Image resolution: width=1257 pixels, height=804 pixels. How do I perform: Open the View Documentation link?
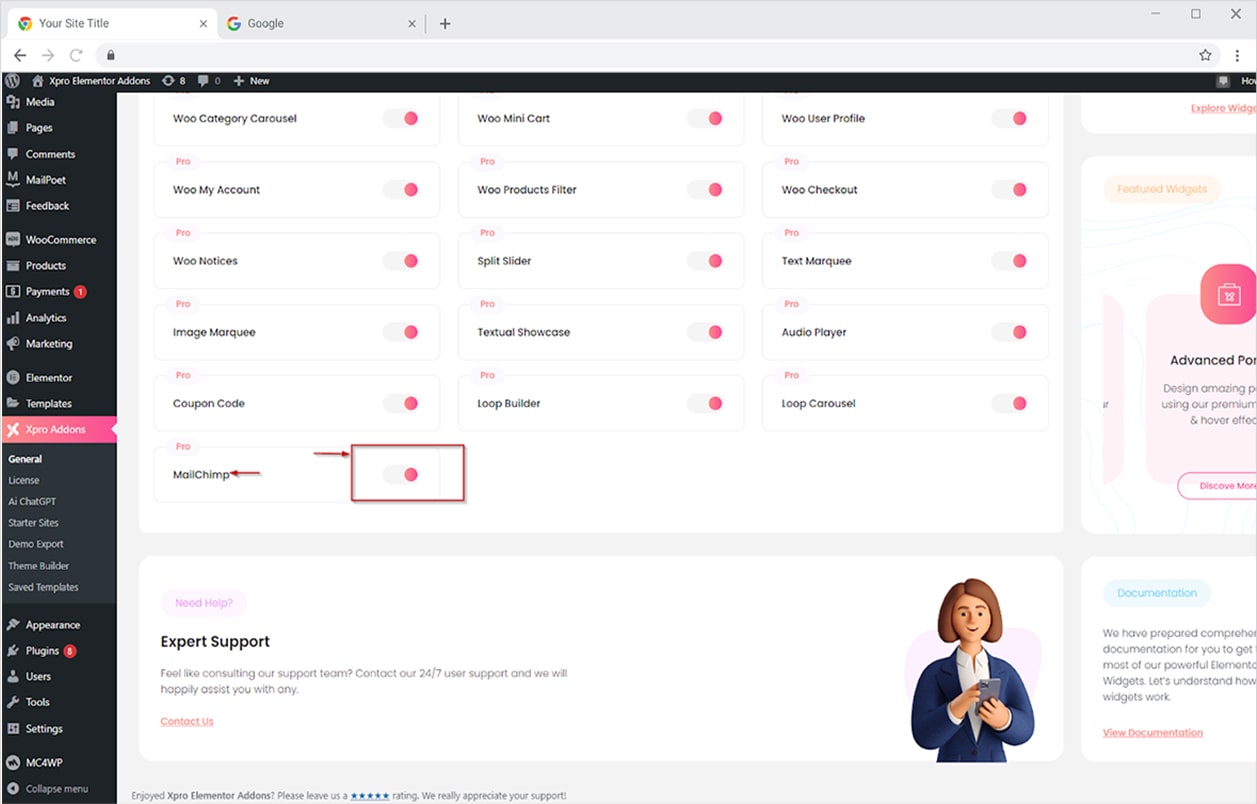(x=1152, y=732)
